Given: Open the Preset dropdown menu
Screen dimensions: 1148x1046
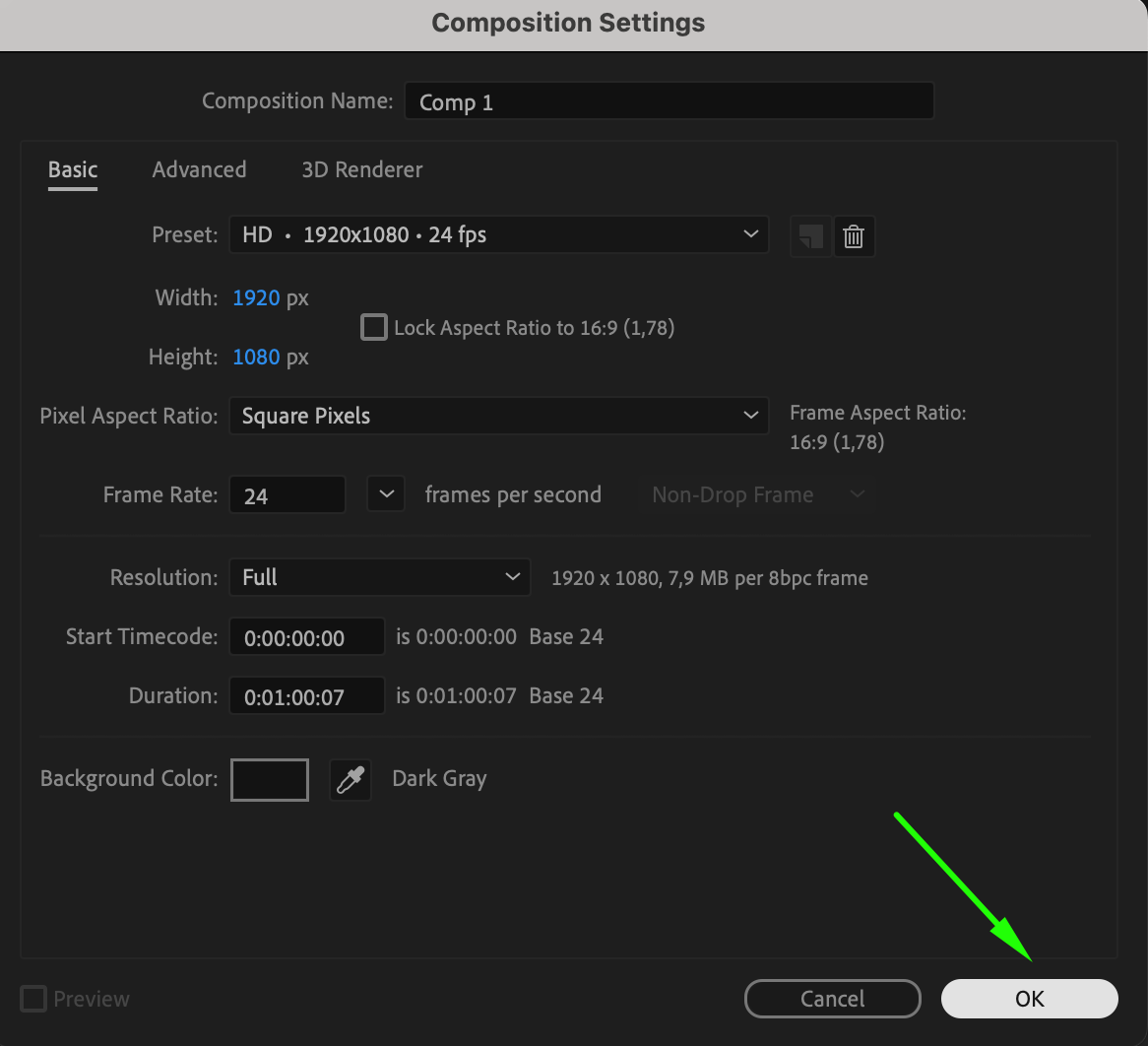Looking at the screenshot, I should pyautogui.click(x=498, y=235).
